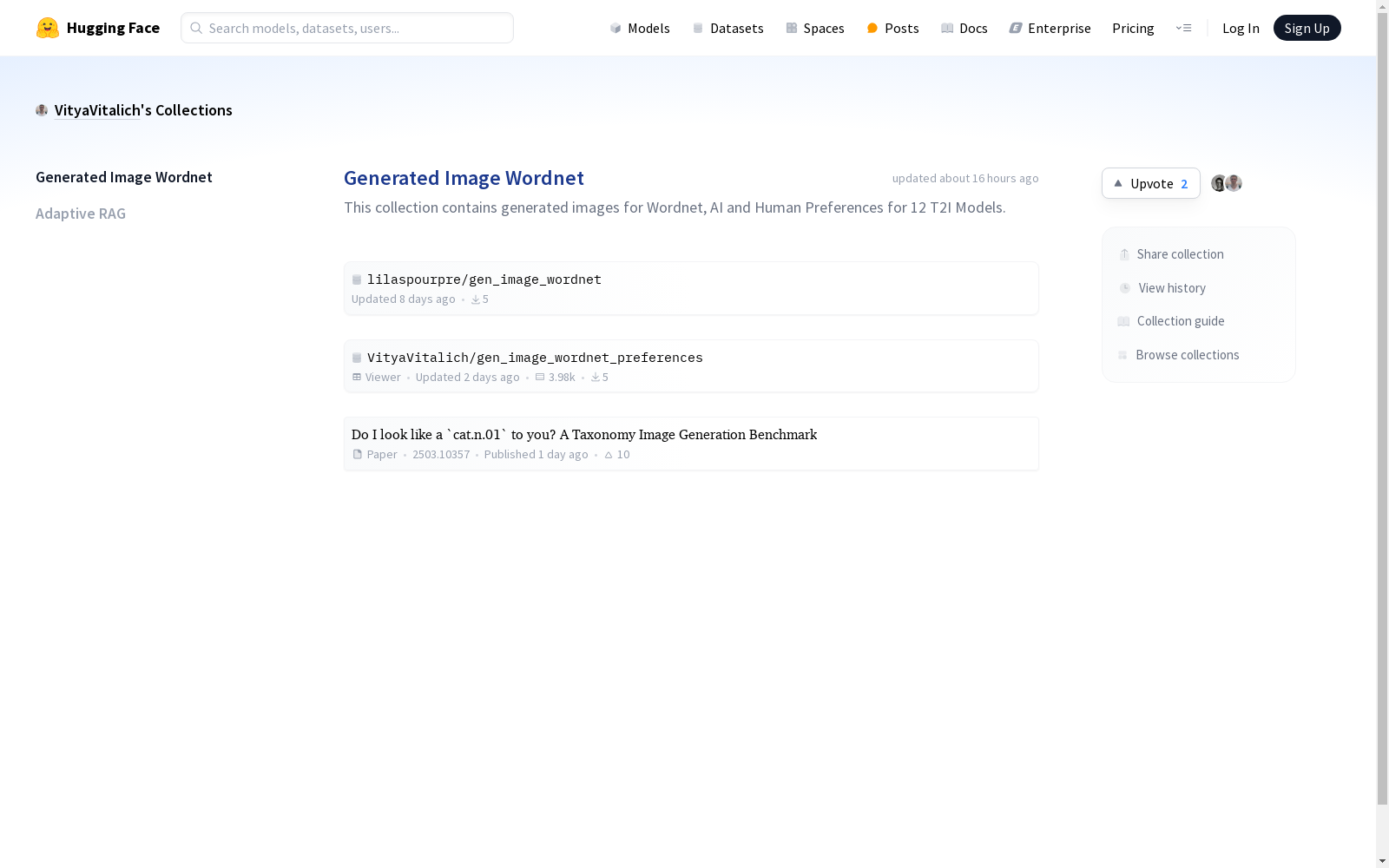
Task: Click the rows icon next to 3.98k
Action: 540,377
